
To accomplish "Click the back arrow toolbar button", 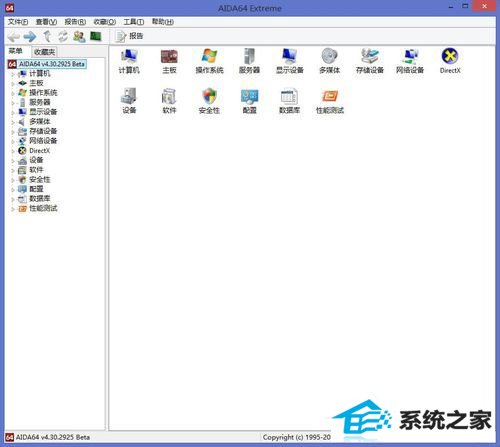I will tap(14, 36).
